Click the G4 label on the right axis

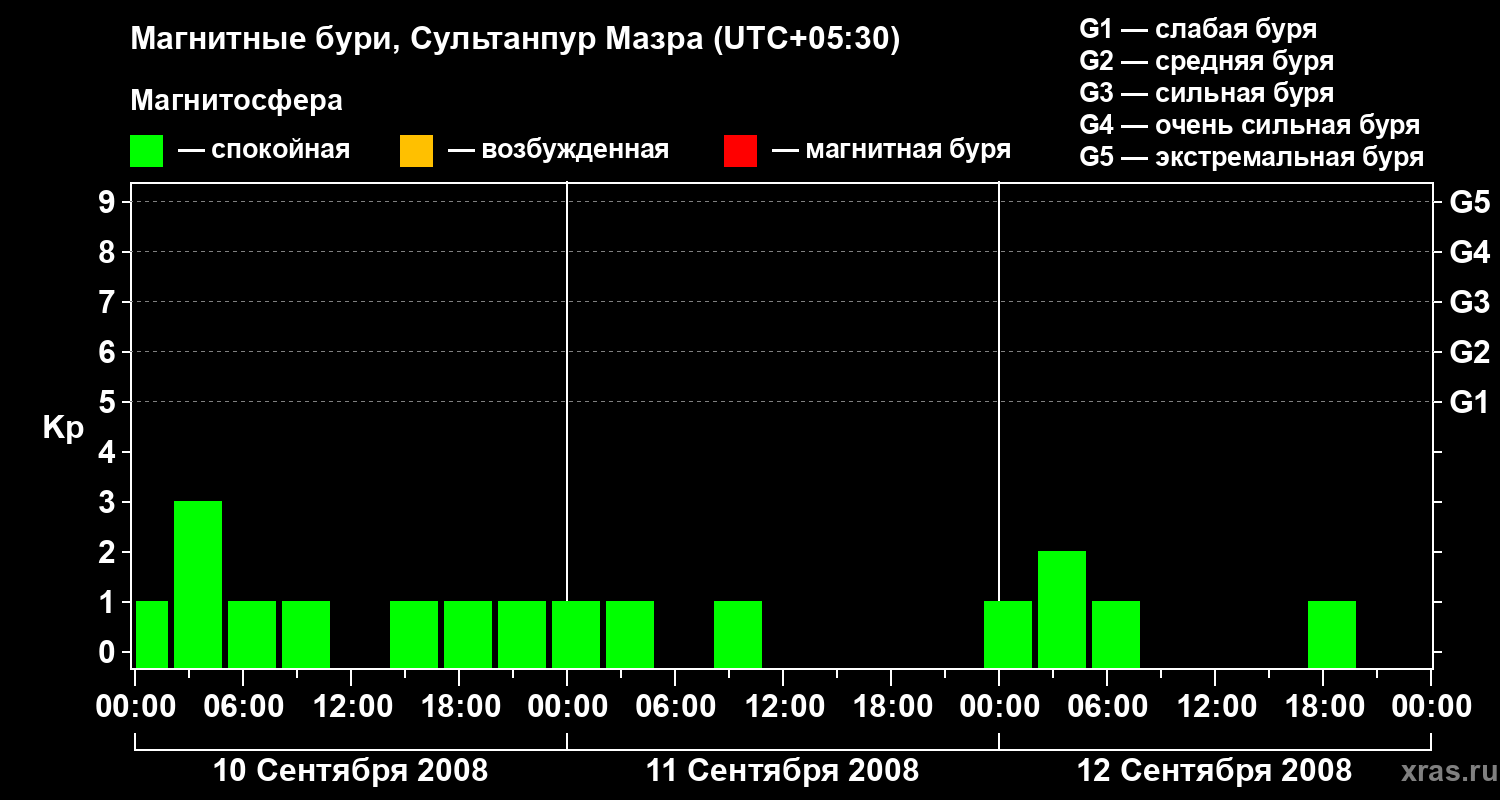click(1469, 253)
